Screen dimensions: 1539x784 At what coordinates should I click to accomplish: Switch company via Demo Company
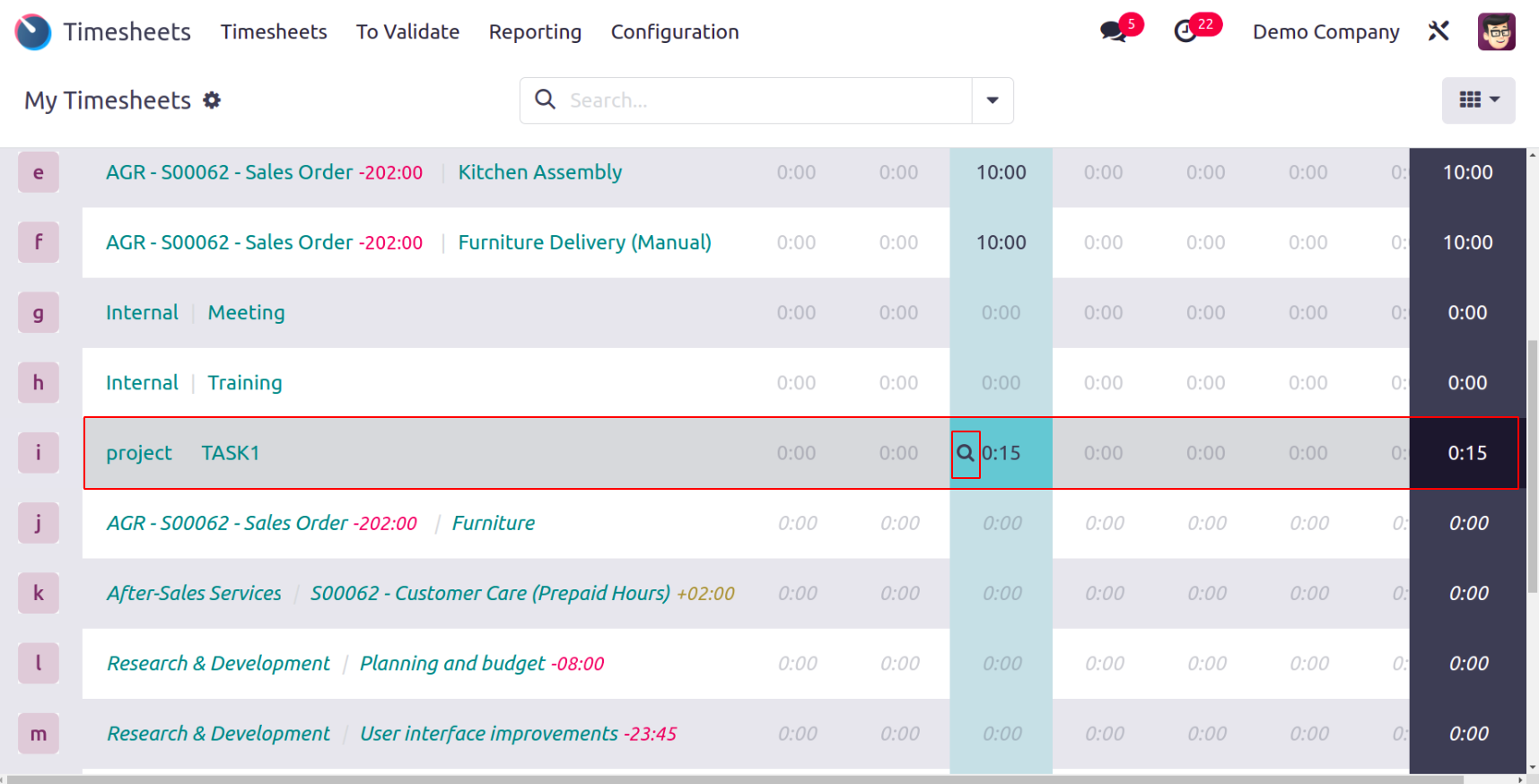[1325, 32]
